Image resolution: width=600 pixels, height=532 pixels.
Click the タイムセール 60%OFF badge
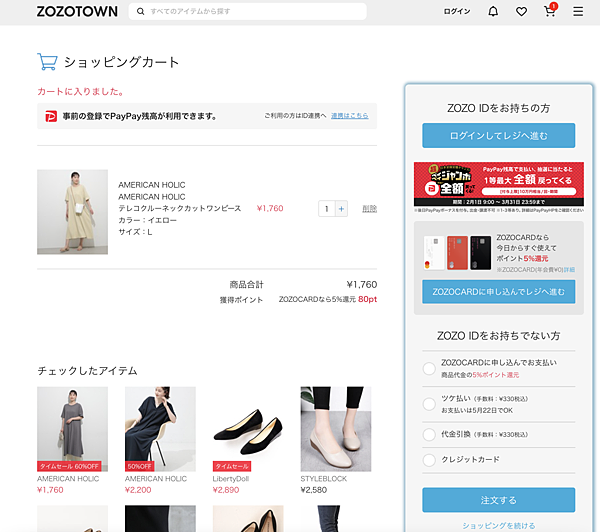[x=69, y=466]
